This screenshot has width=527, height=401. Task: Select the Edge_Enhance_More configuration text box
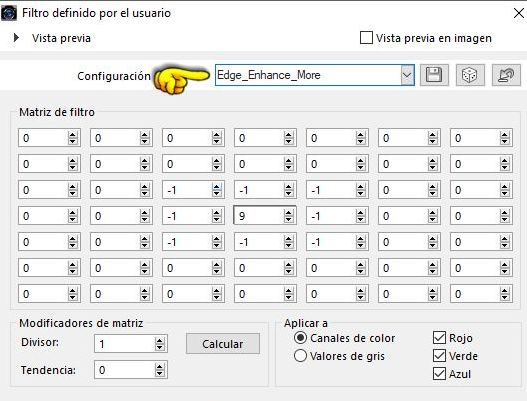pos(308,75)
